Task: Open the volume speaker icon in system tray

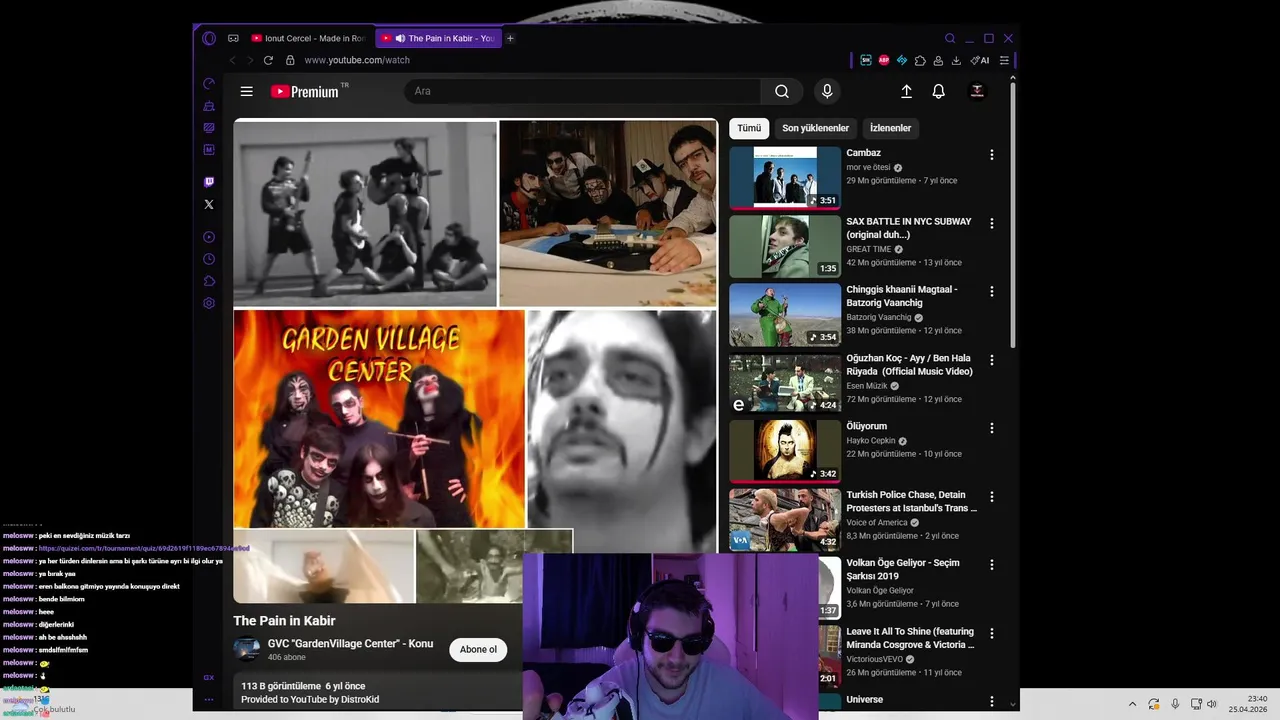Action: tap(1212, 704)
